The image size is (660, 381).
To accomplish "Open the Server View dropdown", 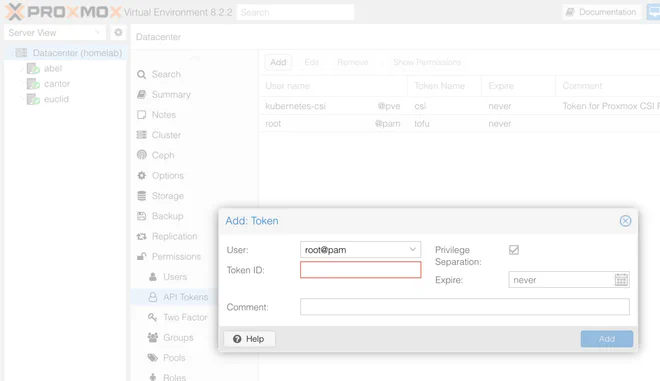I will (55, 32).
